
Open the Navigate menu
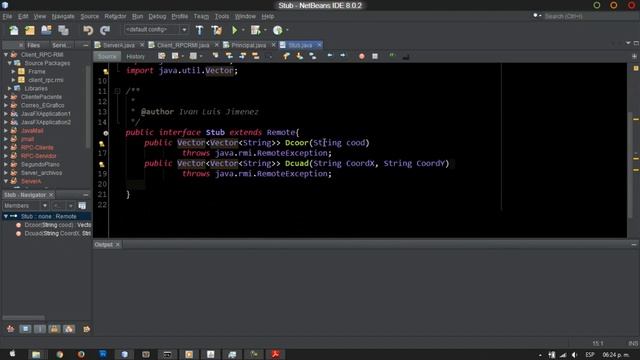(x=63, y=16)
